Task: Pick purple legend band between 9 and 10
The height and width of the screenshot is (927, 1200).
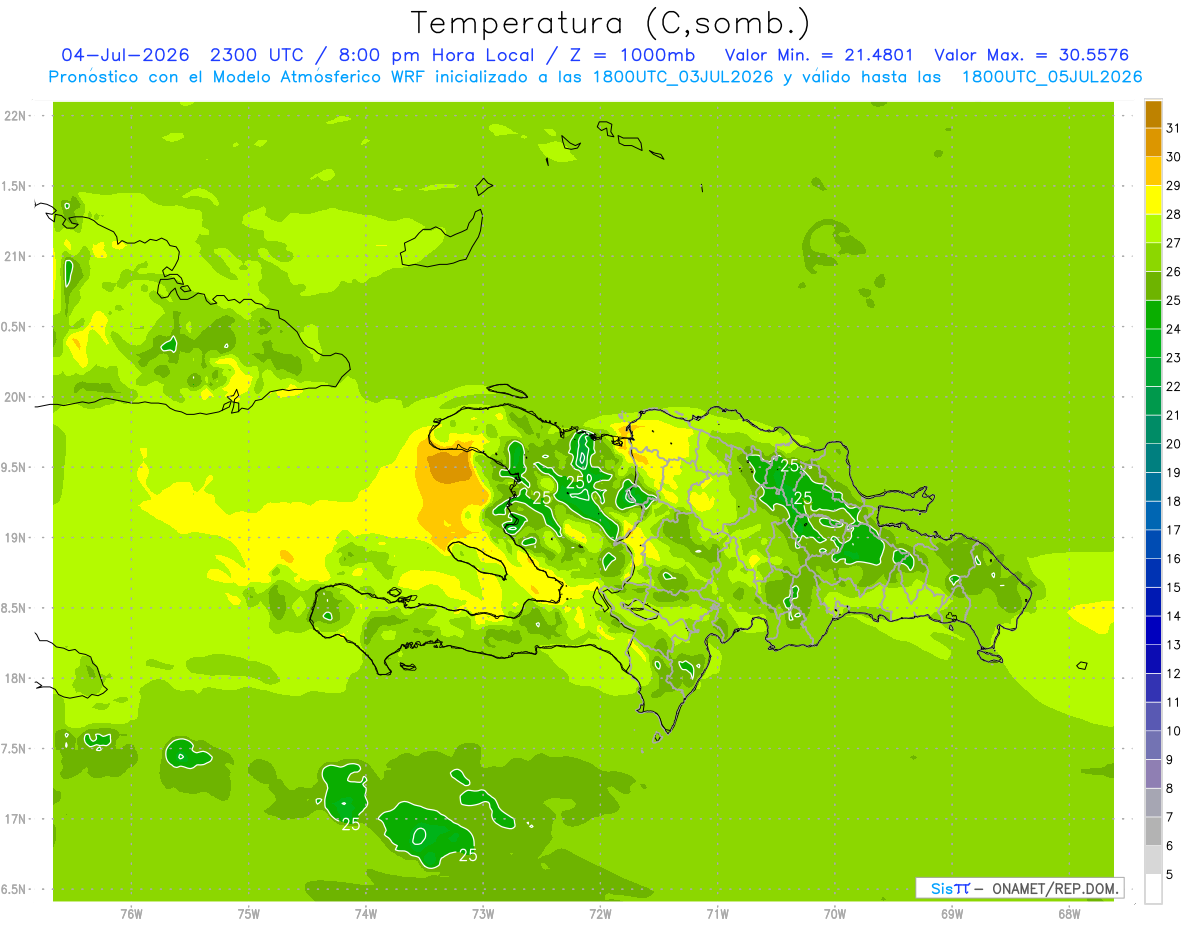Action: pyautogui.click(x=1153, y=746)
